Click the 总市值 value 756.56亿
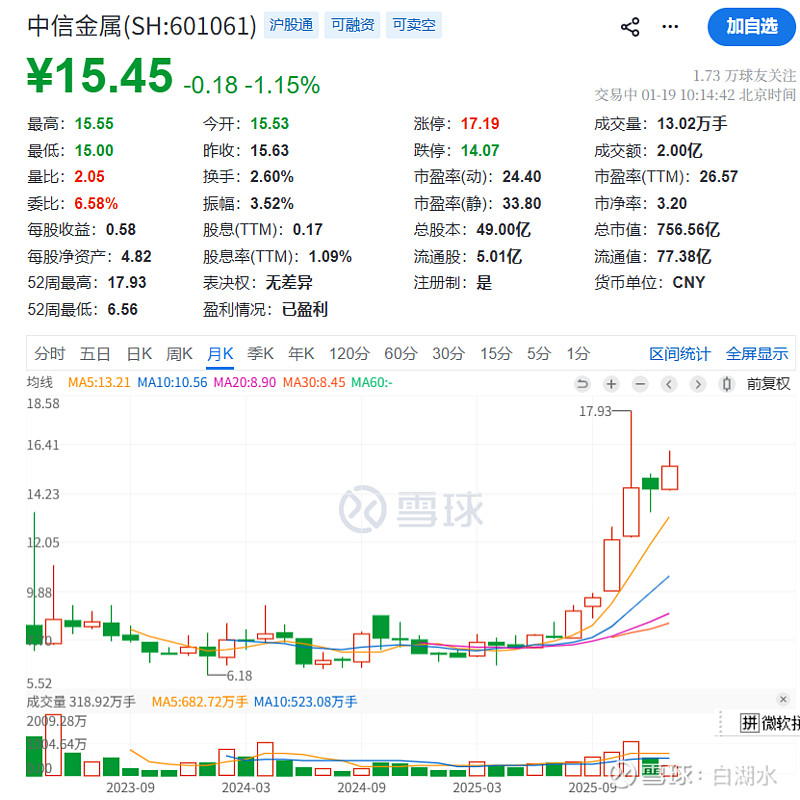This screenshot has width=800, height=800. [688, 230]
